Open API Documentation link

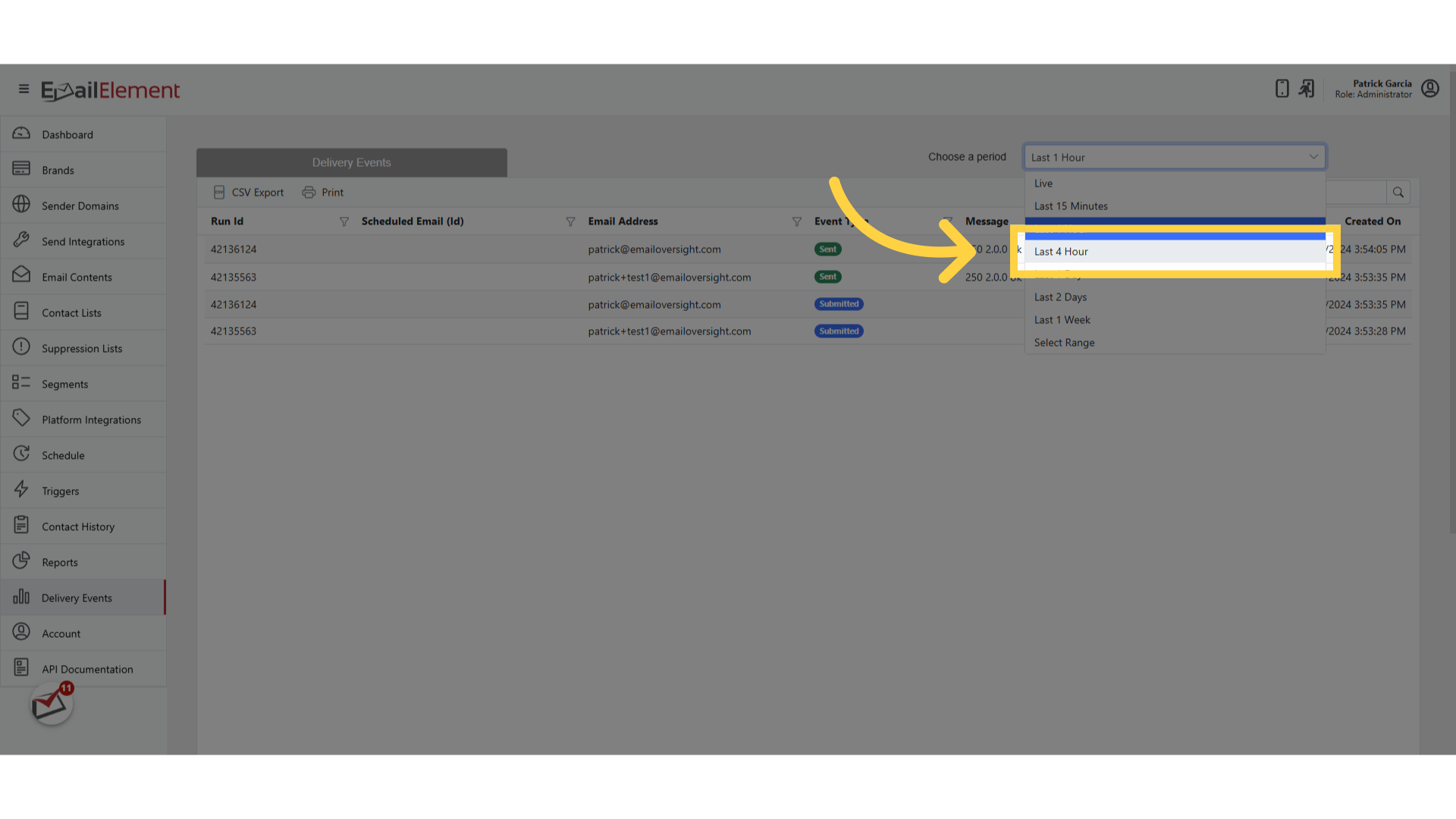[x=83, y=669]
